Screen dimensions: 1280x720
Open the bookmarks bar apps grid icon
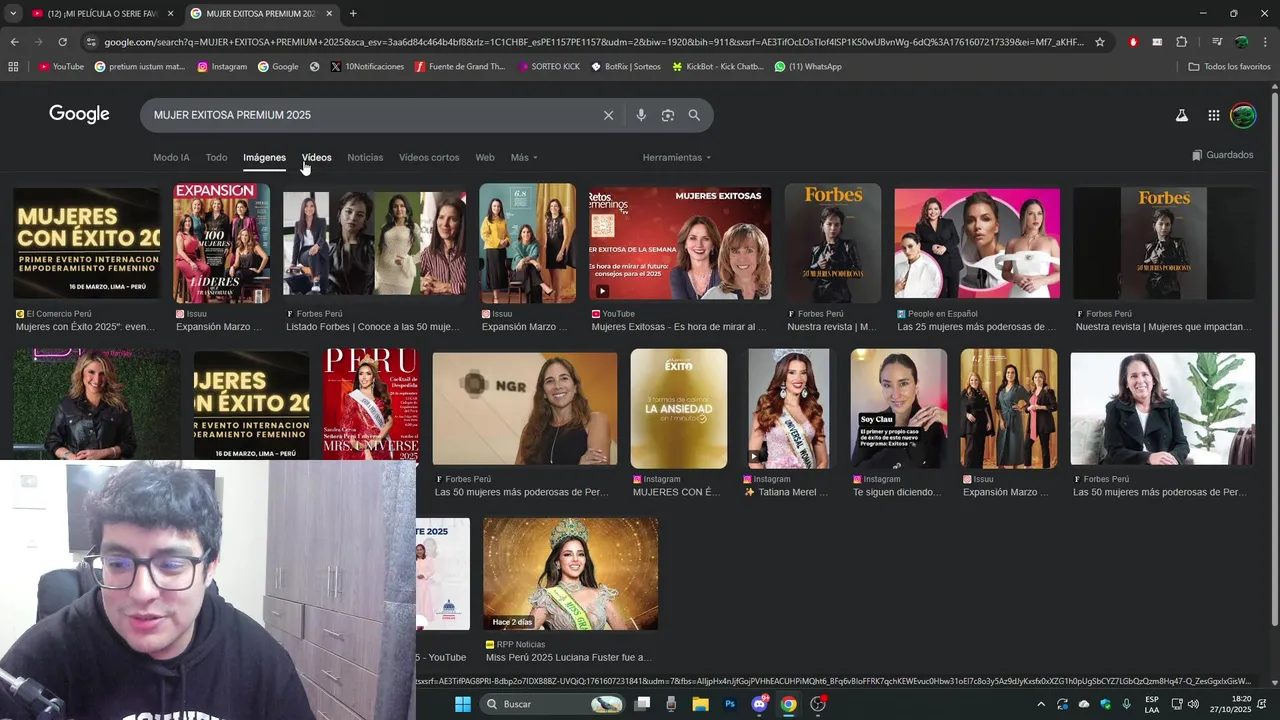click(x=13, y=67)
